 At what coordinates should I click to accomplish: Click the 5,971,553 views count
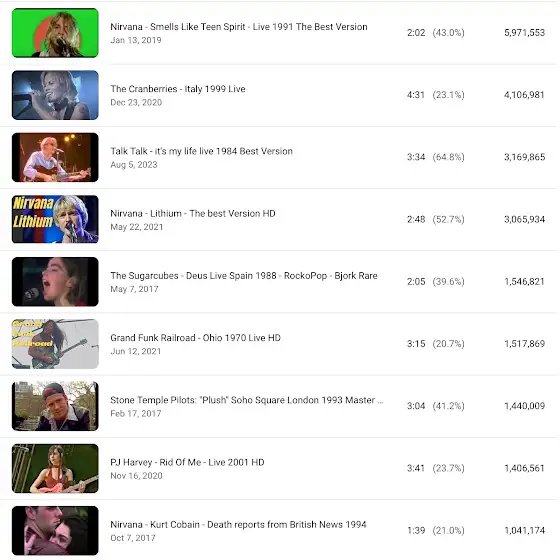click(x=524, y=33)
